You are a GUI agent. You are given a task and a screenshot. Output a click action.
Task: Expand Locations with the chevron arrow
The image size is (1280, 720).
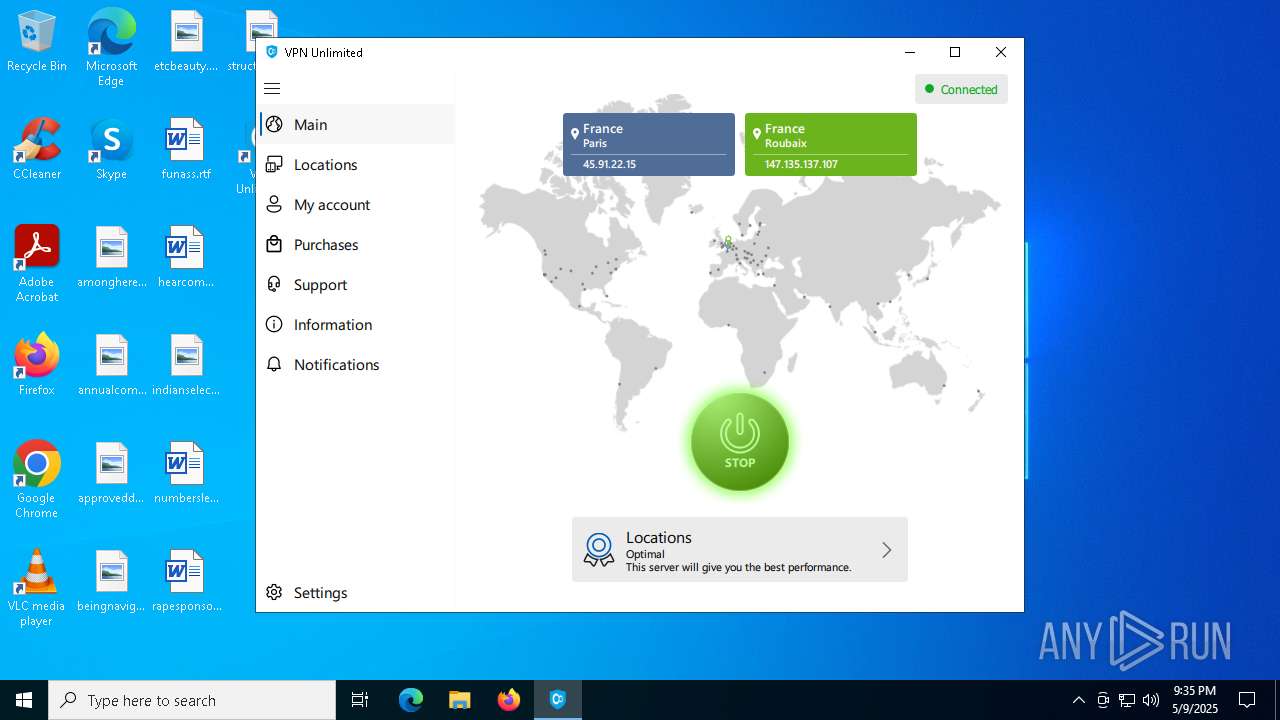(x=886, y=549)
